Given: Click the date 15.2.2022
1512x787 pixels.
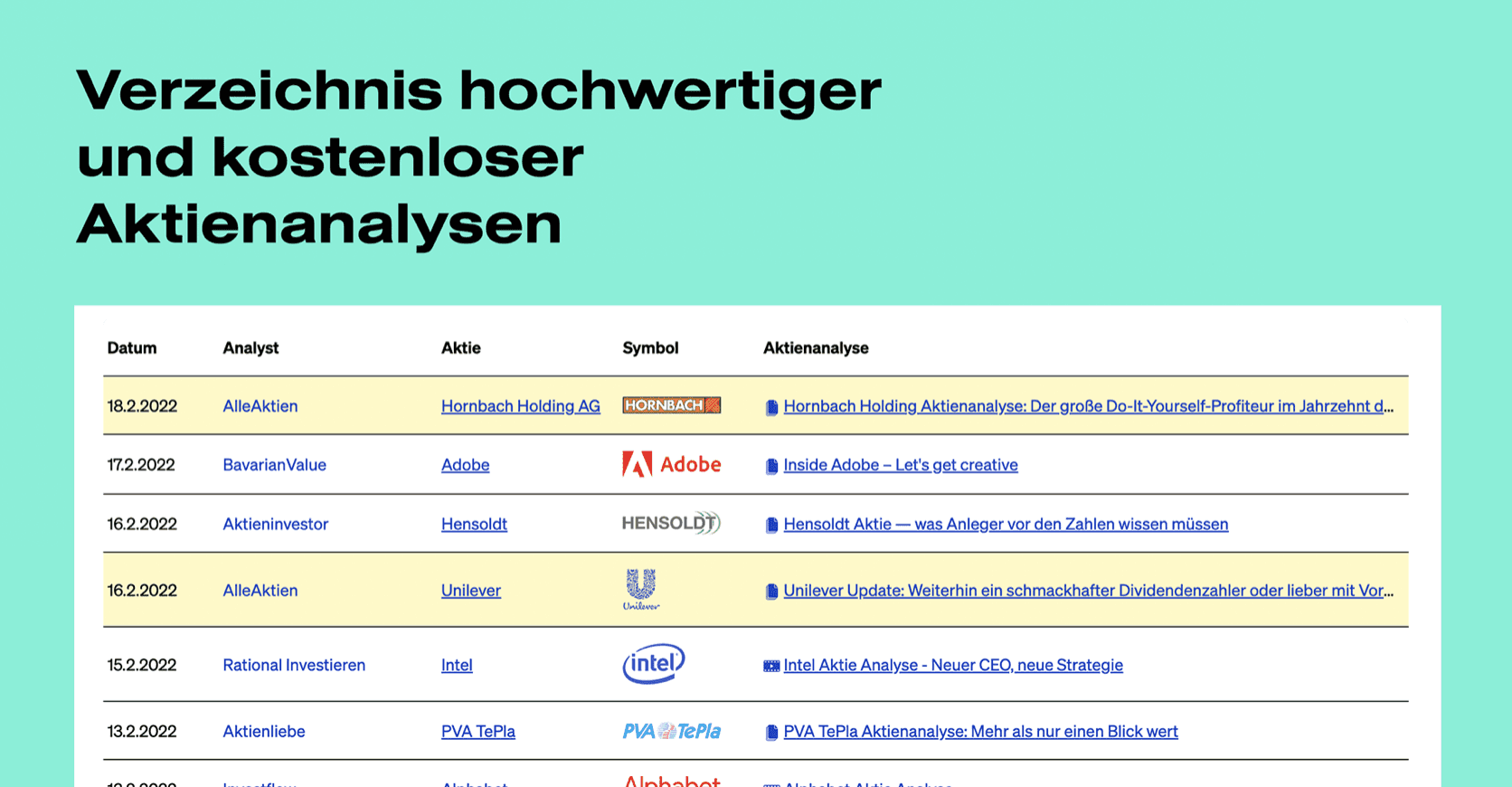Looking at the screenshot, I should pos(142,665).
